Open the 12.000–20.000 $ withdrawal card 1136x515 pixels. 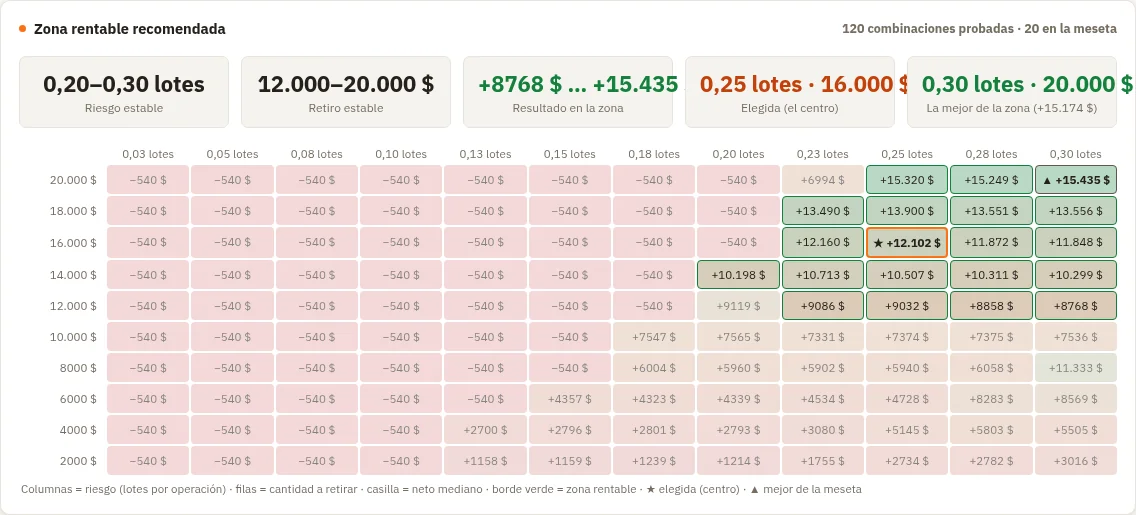[x=346, y=92]
